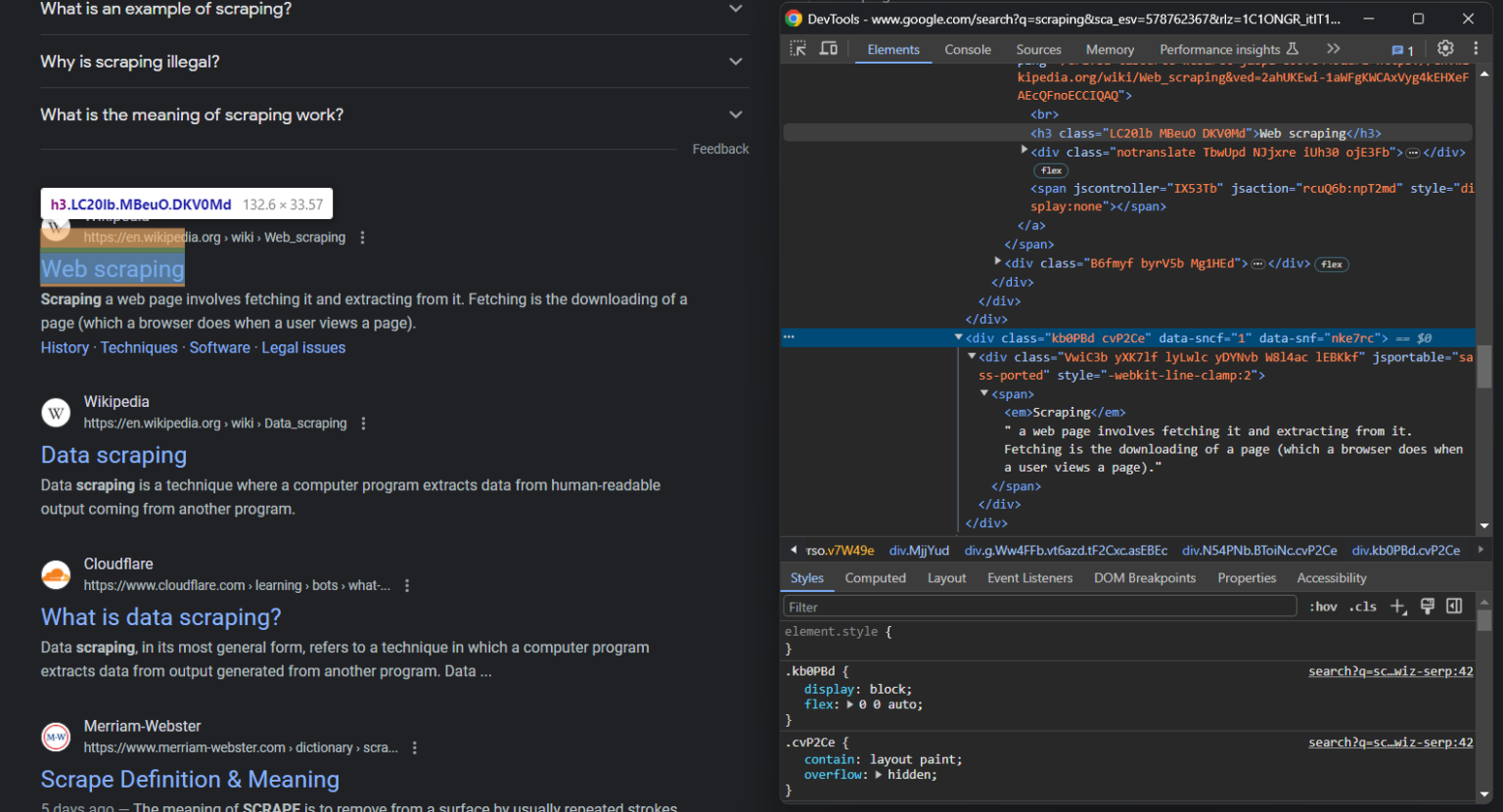This screenshot has height=812, width=1503.
Task: Toggle the .cls element classes panel
Action: click(x=1362, y=607)
